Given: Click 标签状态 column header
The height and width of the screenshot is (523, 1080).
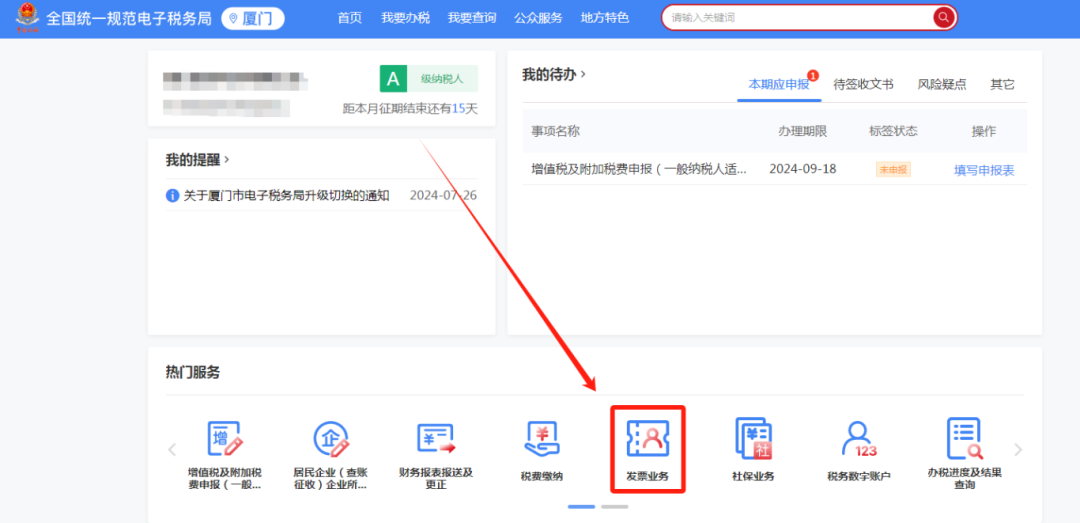Looking at the screenshot, I should point(893,131).
